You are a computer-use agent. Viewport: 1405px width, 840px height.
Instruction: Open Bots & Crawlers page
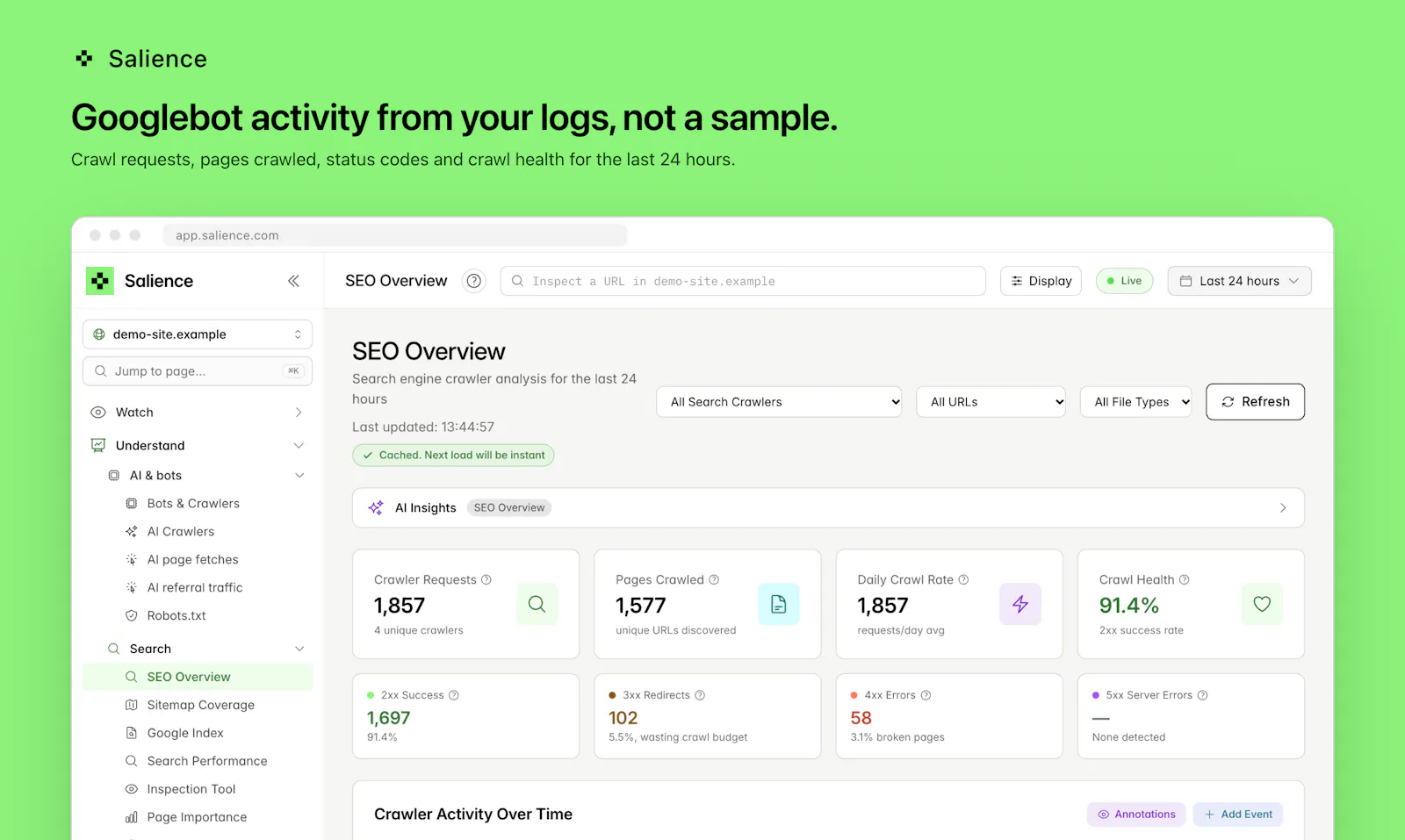193,504
